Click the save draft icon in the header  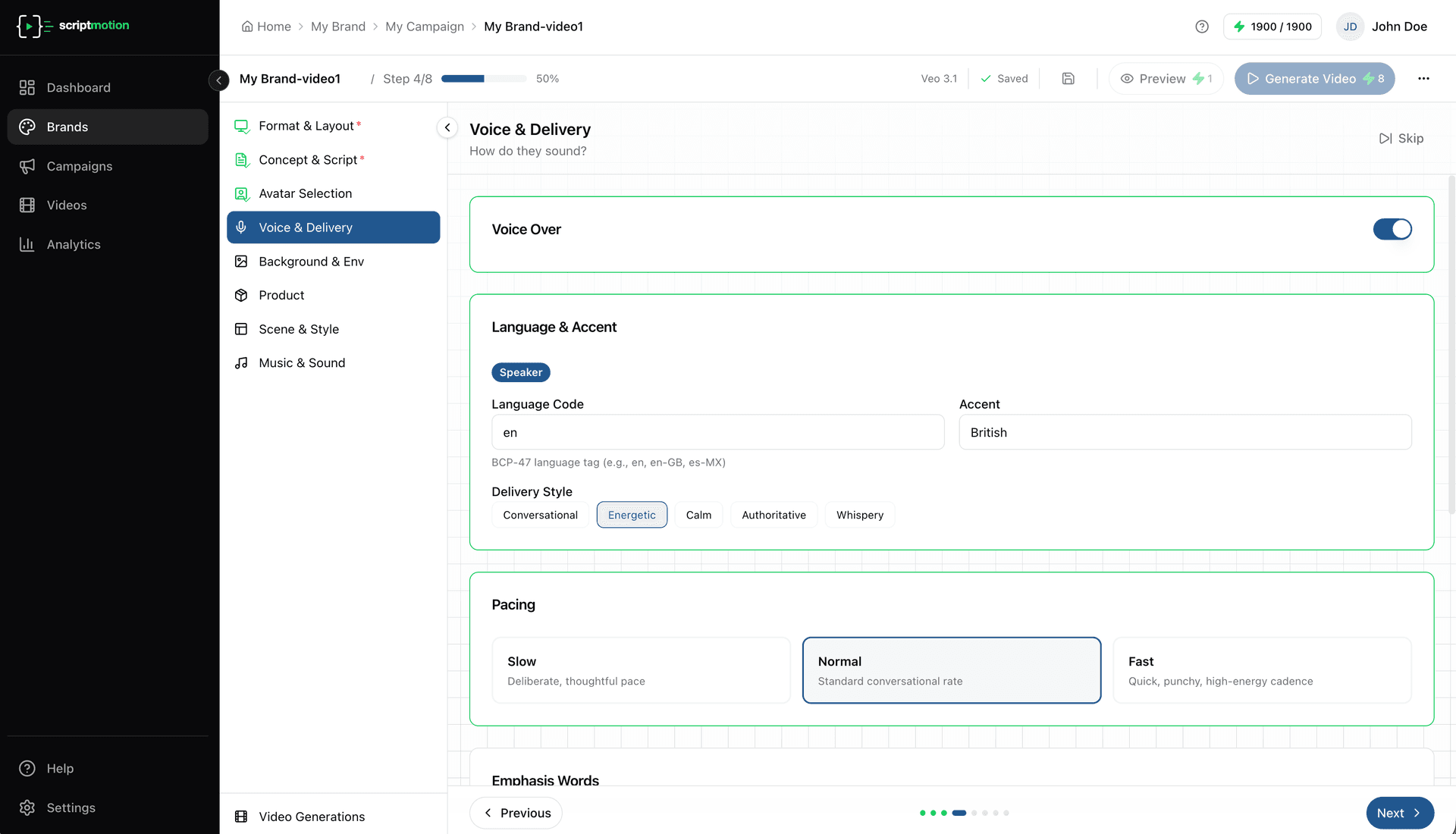click(x=1068, y=78)
